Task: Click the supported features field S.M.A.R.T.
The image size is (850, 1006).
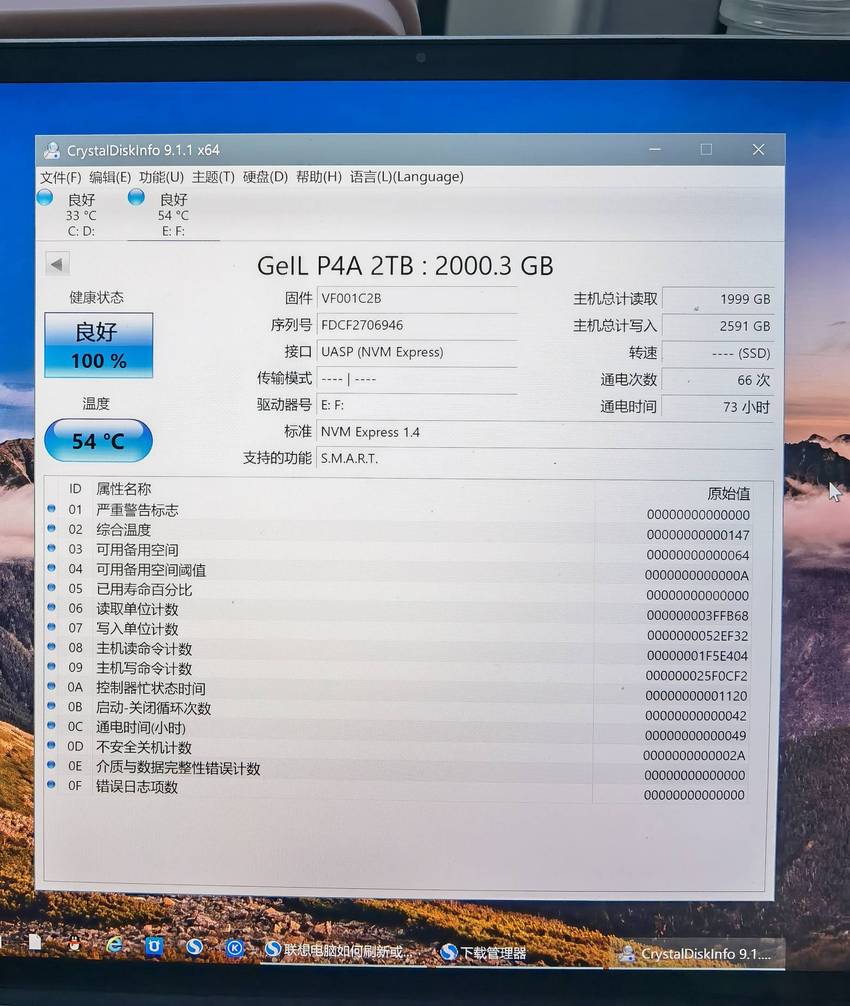Action: tap(545, 459)
